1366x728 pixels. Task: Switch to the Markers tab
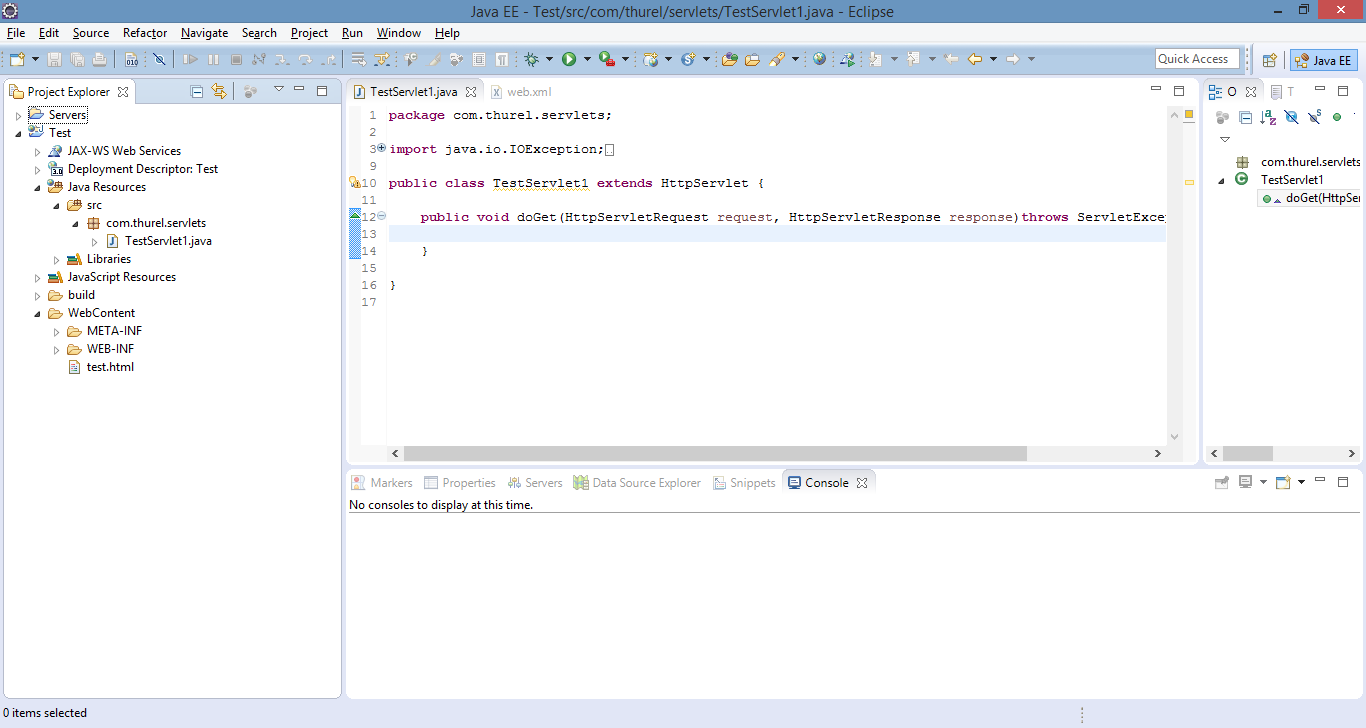[382, 482]
